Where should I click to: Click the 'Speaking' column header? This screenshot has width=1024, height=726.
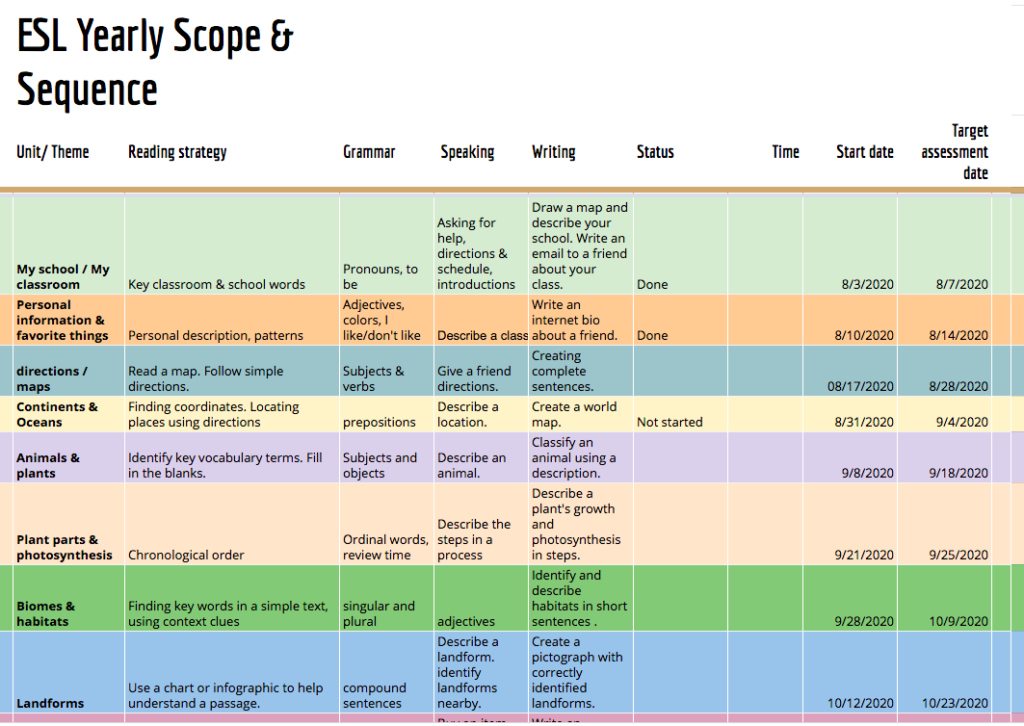466,151
